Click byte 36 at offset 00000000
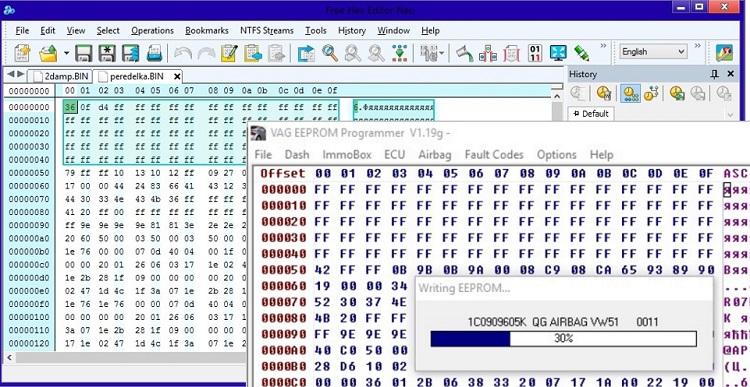750x387 pixels. (70, 107)
